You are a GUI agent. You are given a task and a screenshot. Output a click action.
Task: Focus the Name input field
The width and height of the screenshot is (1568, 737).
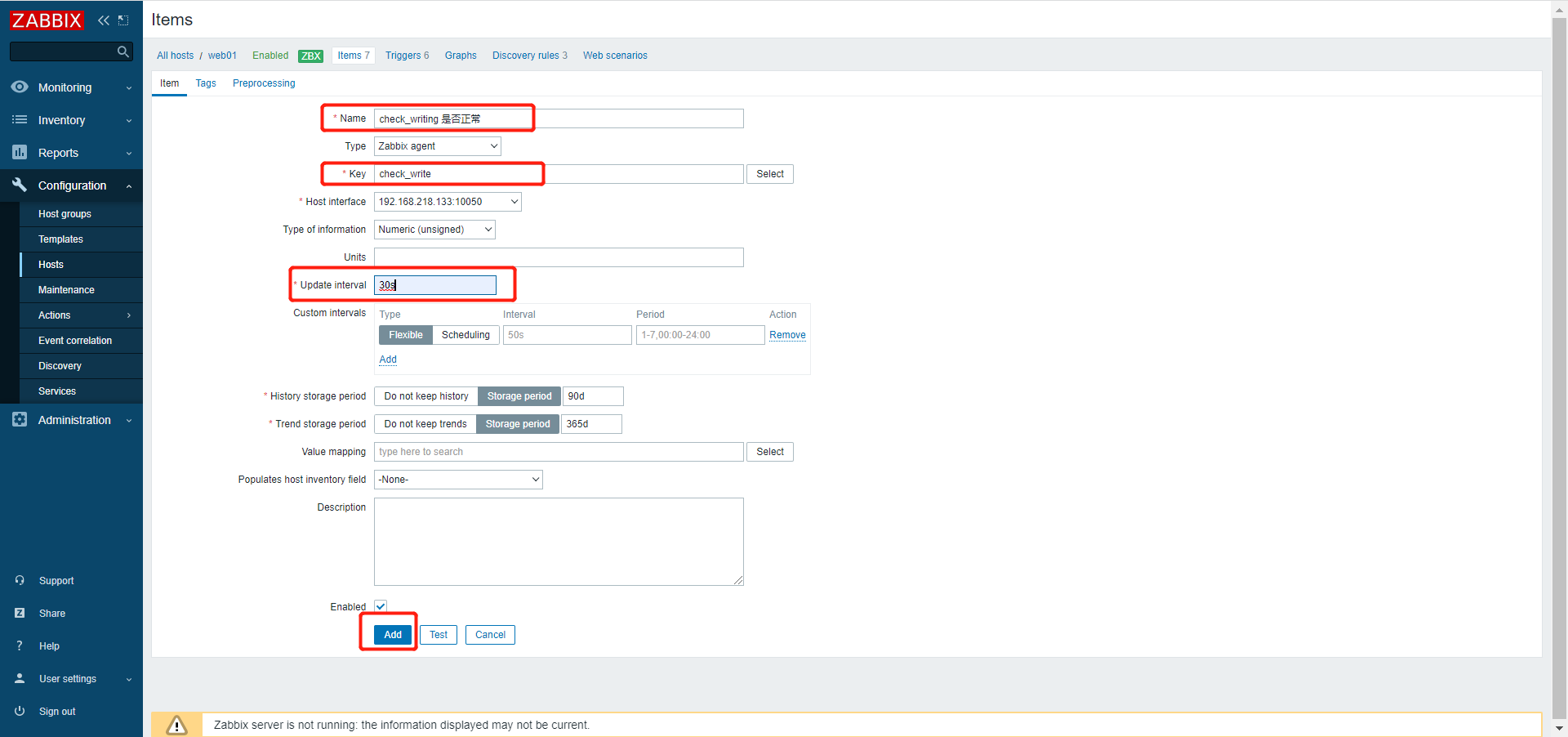pos(559,118)
